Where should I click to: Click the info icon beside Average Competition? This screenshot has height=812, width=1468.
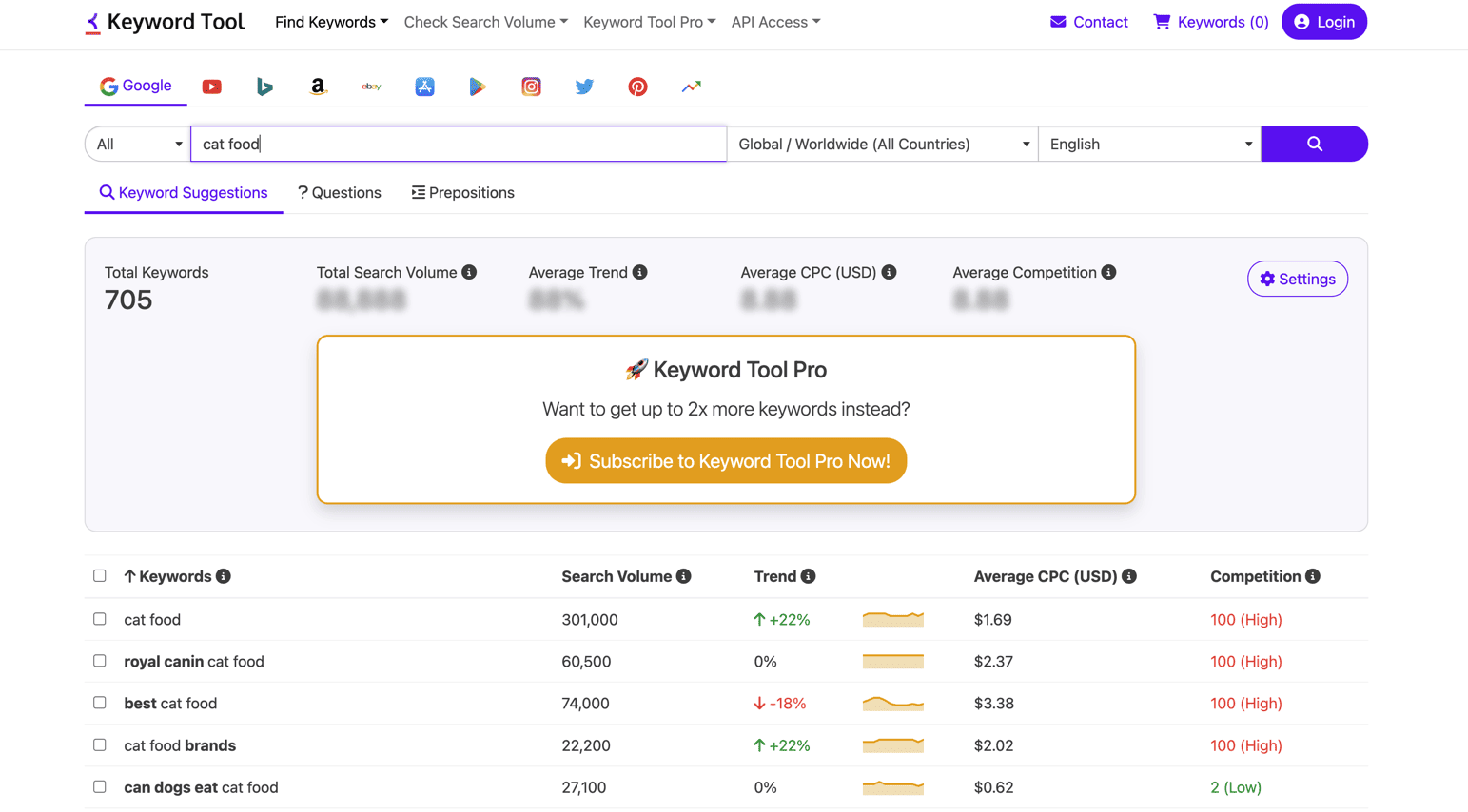[x=1108, y=272]
